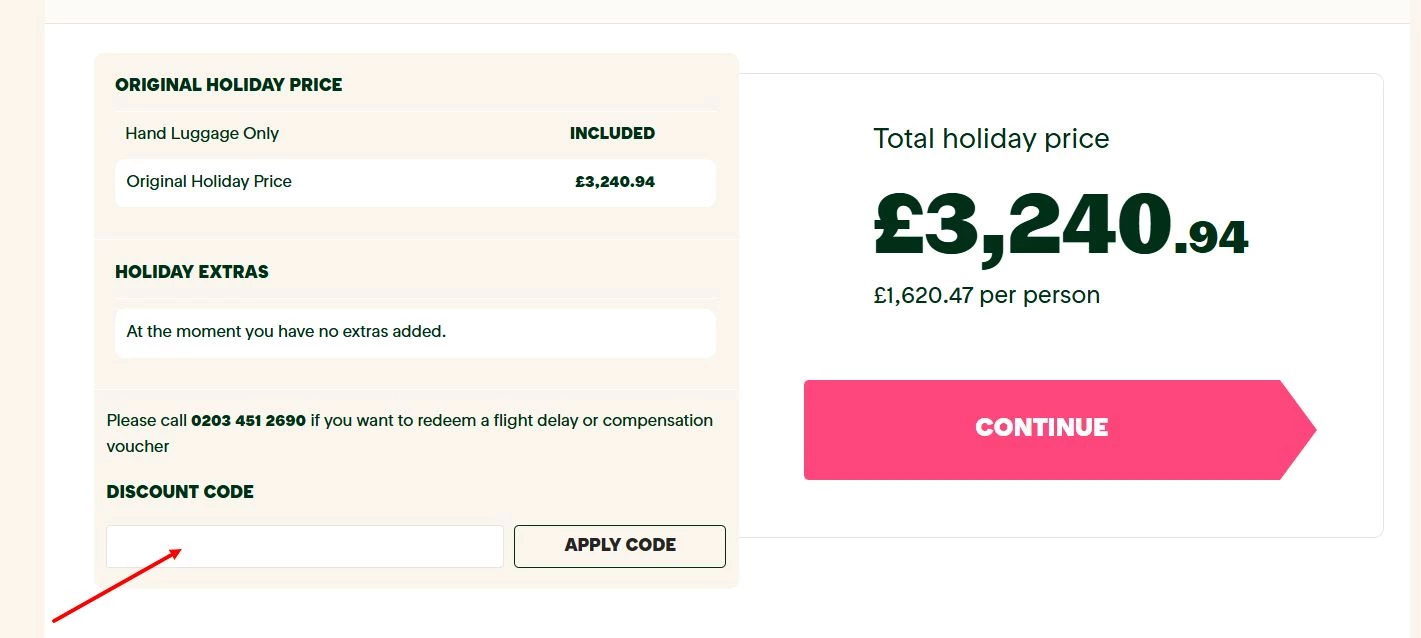The height and width of the screenshot is (638, 1421).
Task: Select the HOLIDAY EXTRAS section heading
Action: (192, 272)
